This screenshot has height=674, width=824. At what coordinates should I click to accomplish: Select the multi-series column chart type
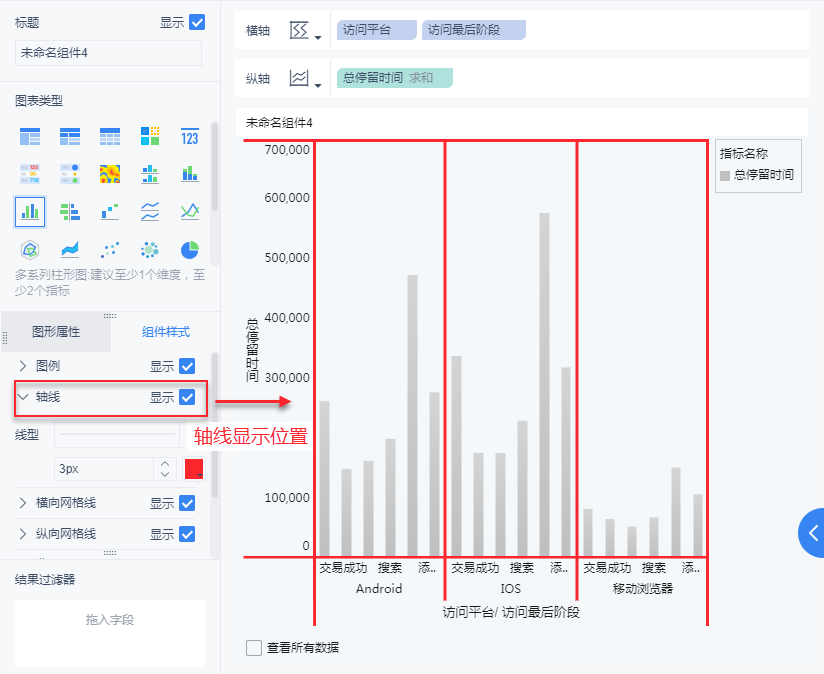(30, 212)
